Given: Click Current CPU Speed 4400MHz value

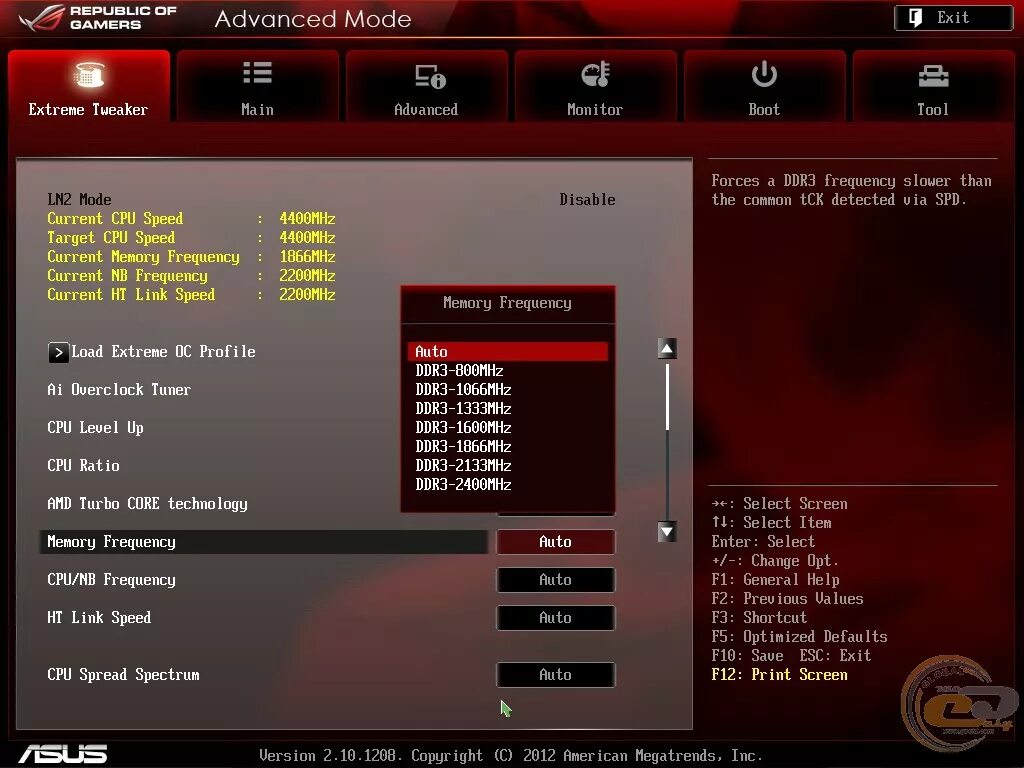Looking at the screenshot, I should click(307, 218).
